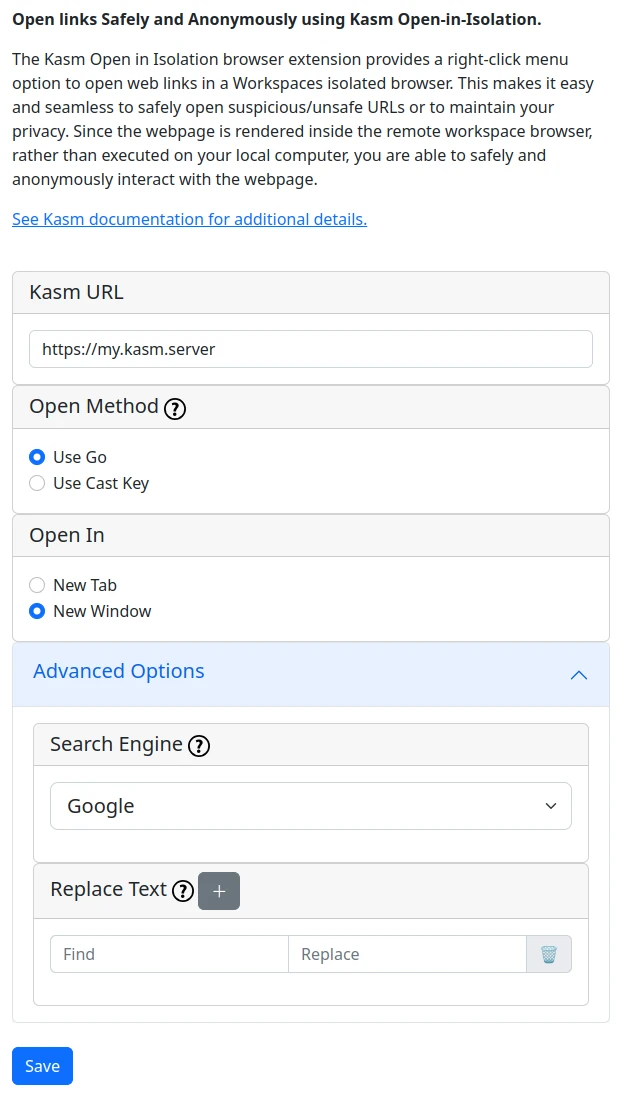
Task: Collapse the panel using the chevron-up arrow
Action: coord(578,675)
